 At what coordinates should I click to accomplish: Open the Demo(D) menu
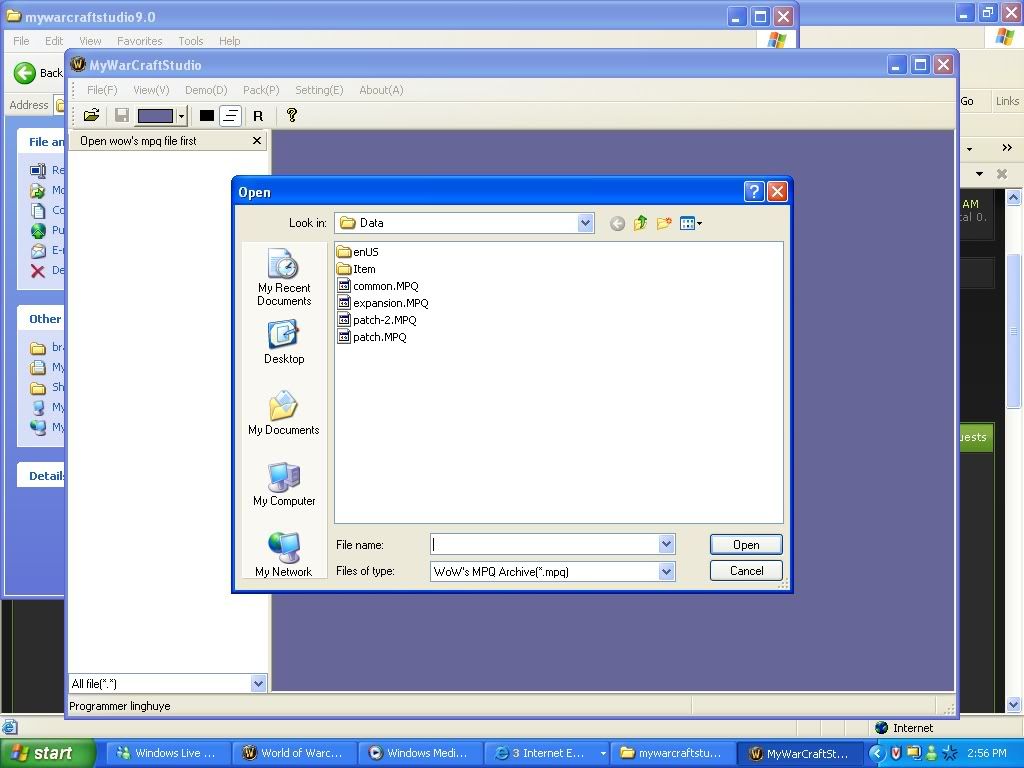click(x=206, y=90)
